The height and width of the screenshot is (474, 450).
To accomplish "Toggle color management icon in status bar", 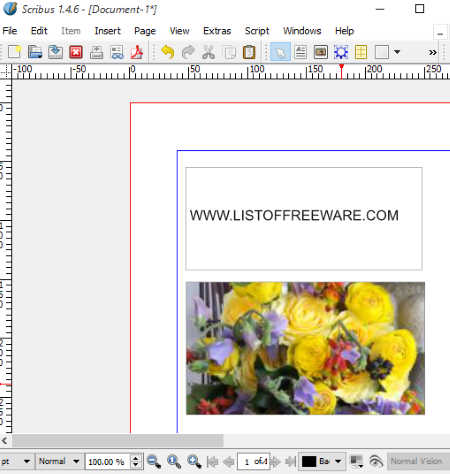I will (357, 462).
